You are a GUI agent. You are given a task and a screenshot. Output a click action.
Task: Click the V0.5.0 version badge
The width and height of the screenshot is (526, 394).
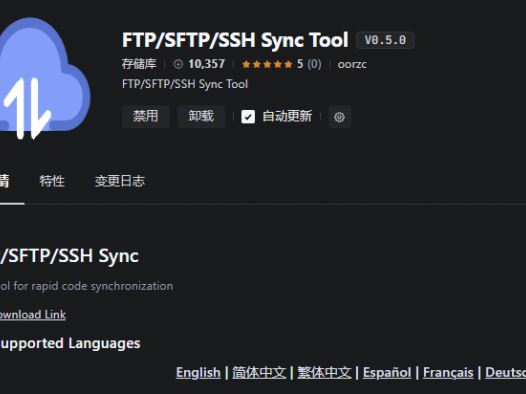tap(385, 40)
